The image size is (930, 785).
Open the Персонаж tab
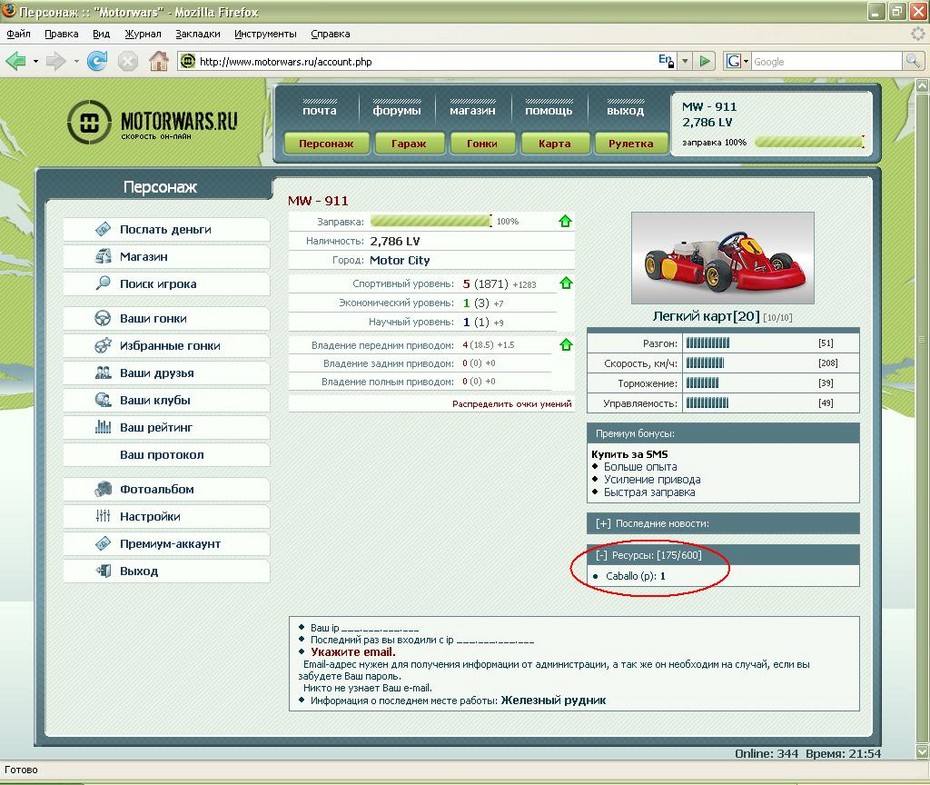(326, 143)
